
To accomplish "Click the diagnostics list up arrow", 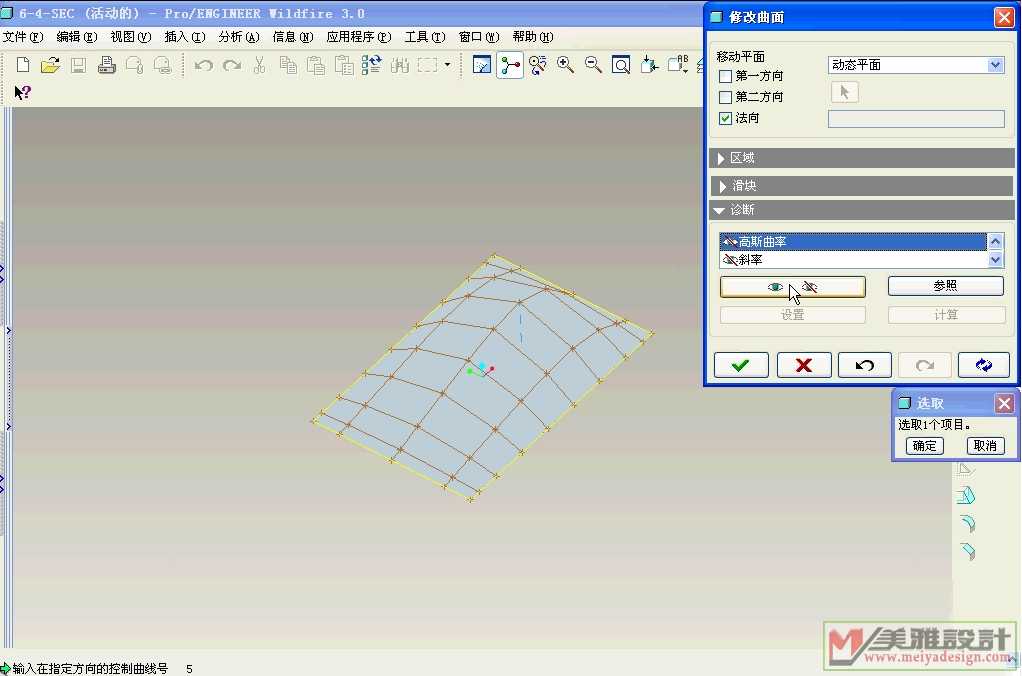I will (995, 242).
